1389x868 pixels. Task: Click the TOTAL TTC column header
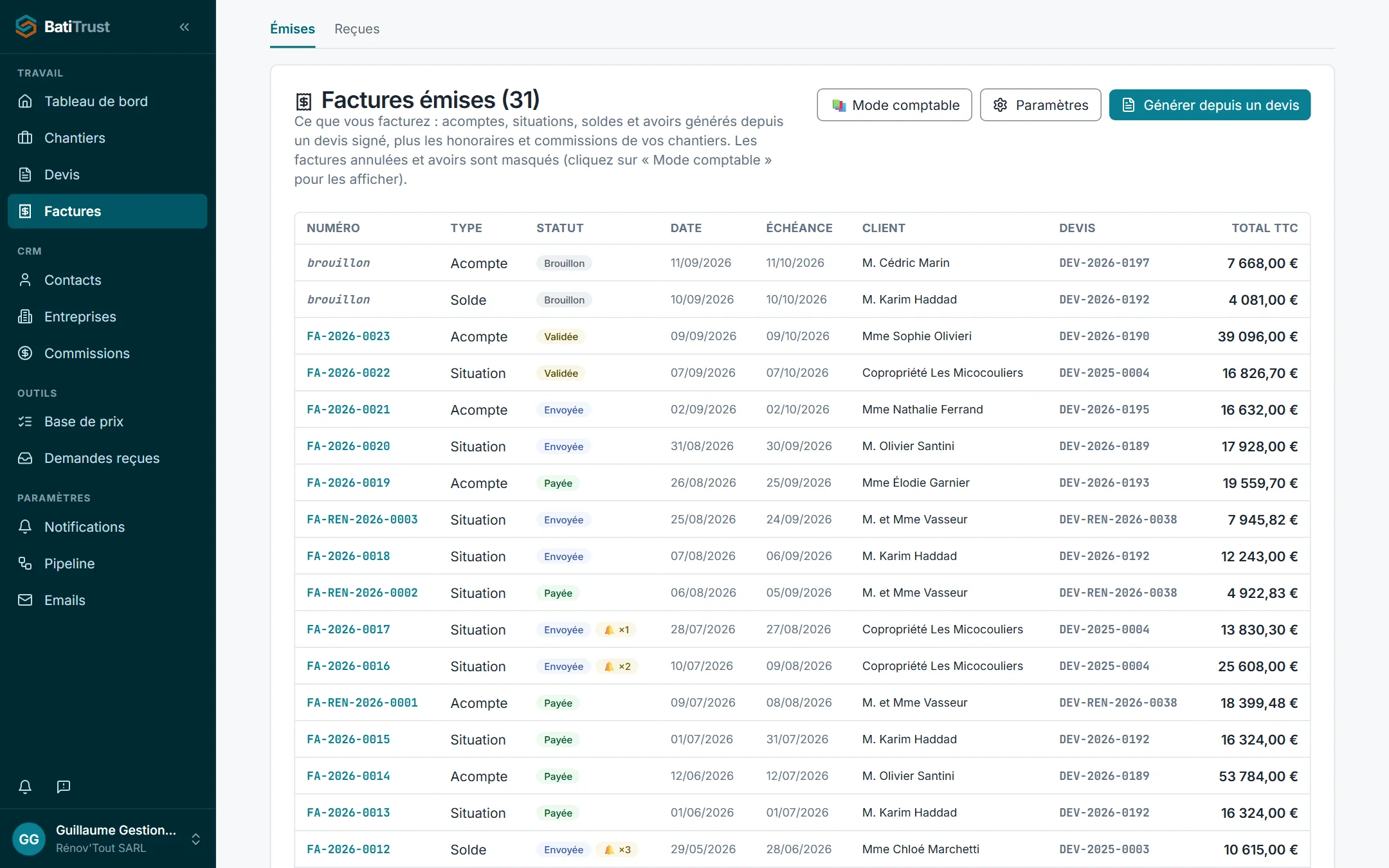(1264, 228)
